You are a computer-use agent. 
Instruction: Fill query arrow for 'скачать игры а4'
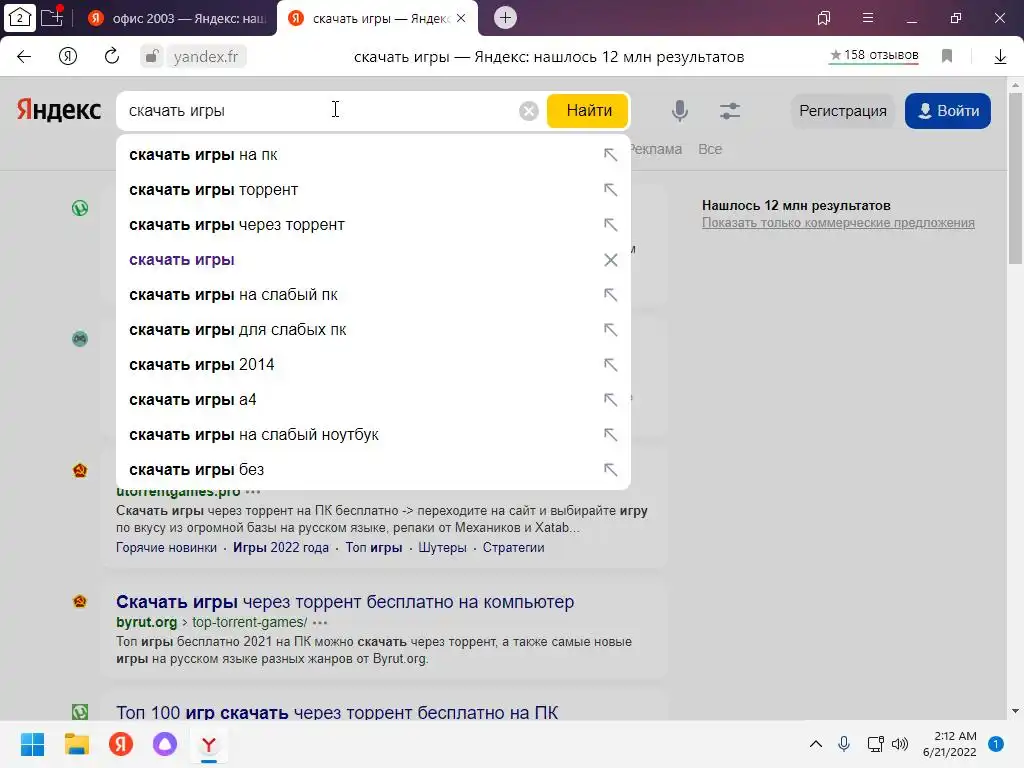click(x=611, y=400)
